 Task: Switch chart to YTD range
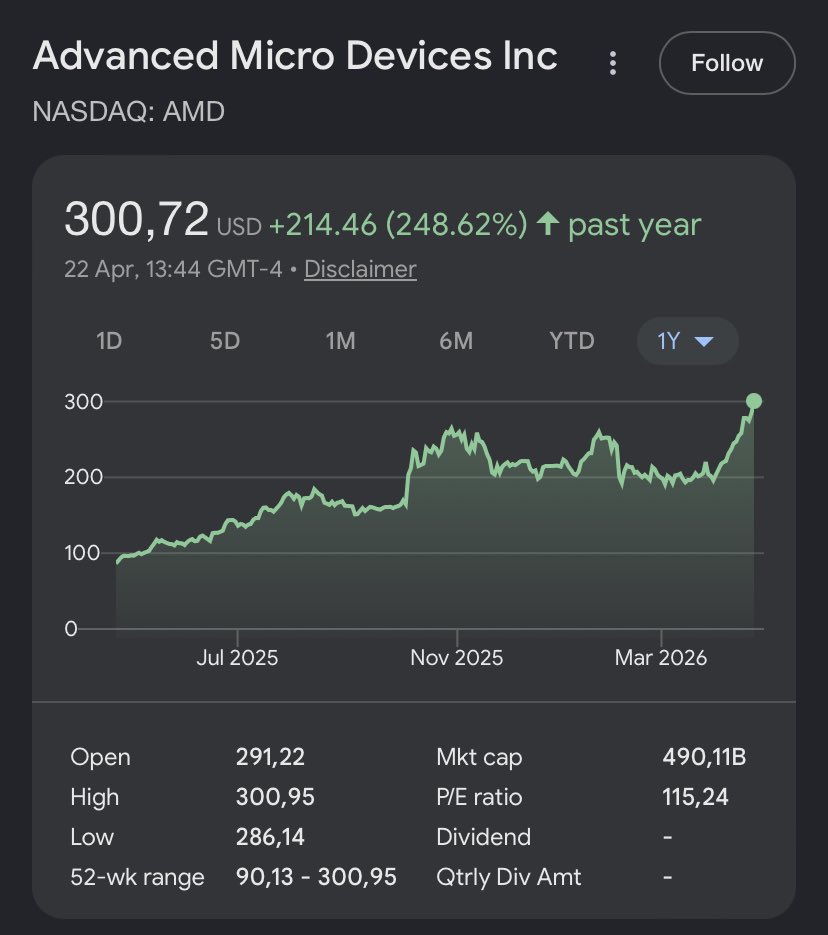coord(572,341)
